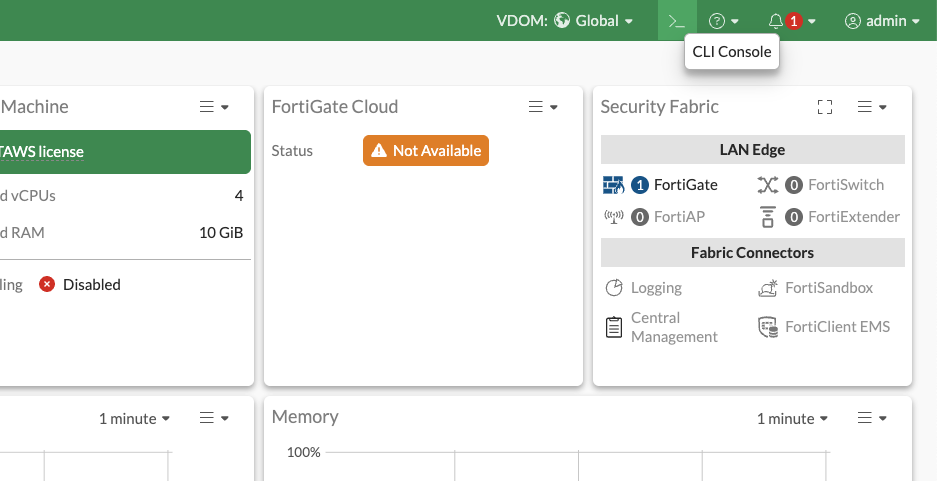Viewport: 937px width, 481px height.
Task: Click the FortiSandbox connector icon
Action: [768, 288]
